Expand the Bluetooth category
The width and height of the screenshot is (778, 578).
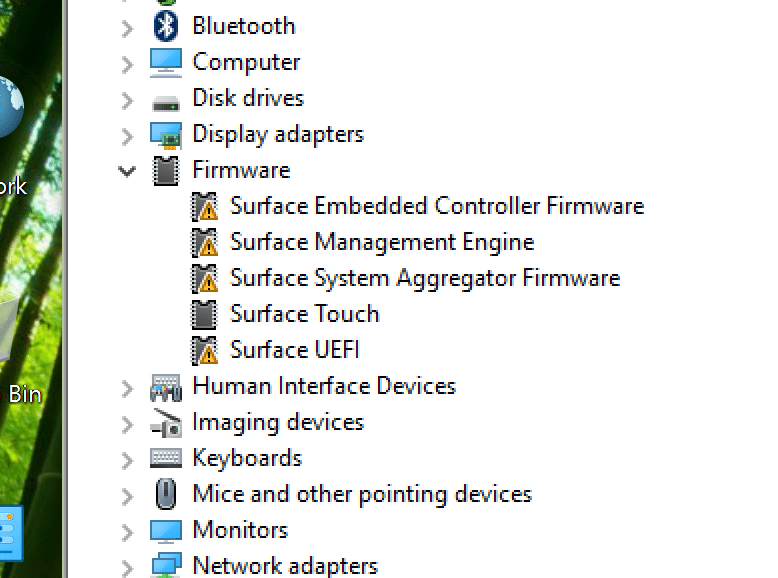pos(128,29)
